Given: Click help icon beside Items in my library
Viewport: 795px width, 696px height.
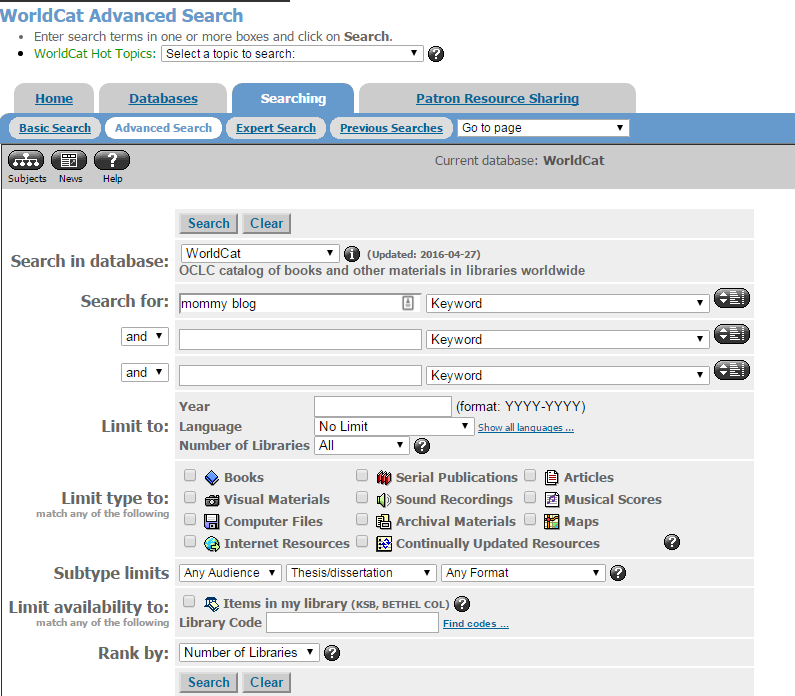Looking at the screenshot, I should (462, 604).
